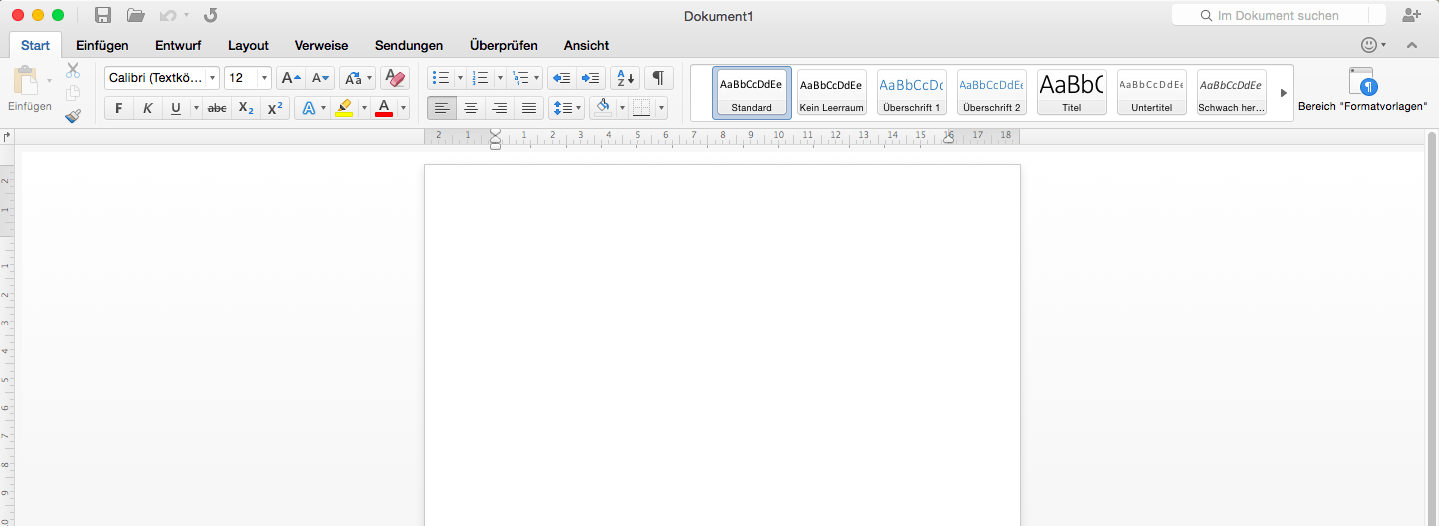Switch to the Ansicht tab

click(586, 45)
